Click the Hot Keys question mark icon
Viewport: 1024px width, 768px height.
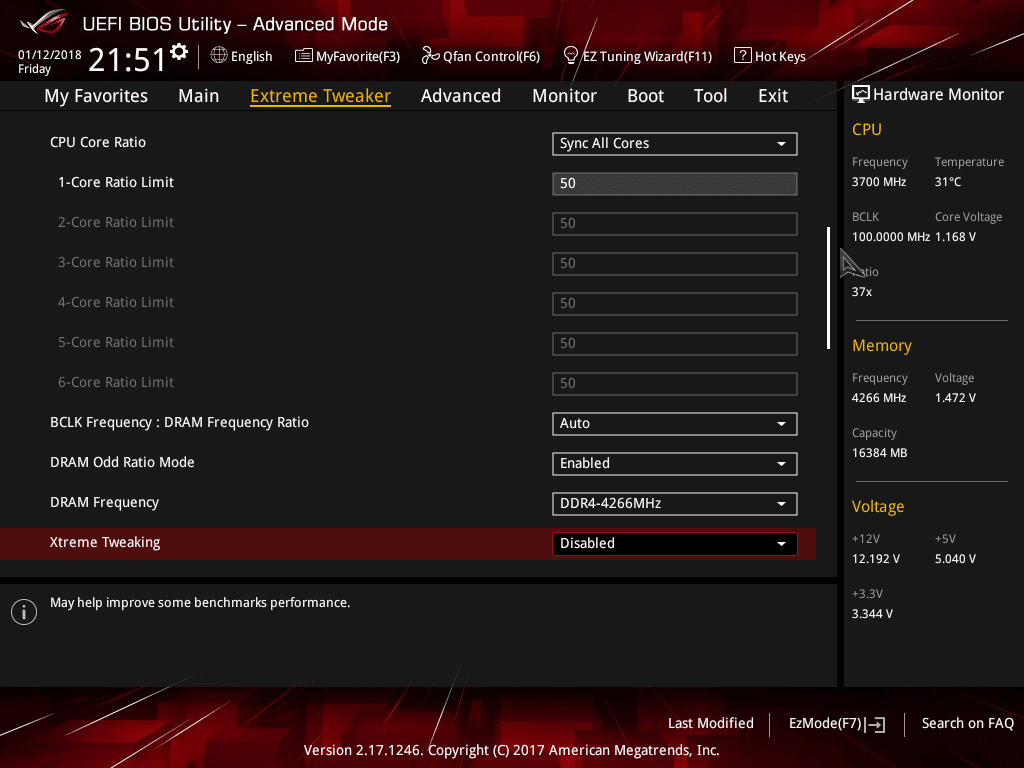743,56
